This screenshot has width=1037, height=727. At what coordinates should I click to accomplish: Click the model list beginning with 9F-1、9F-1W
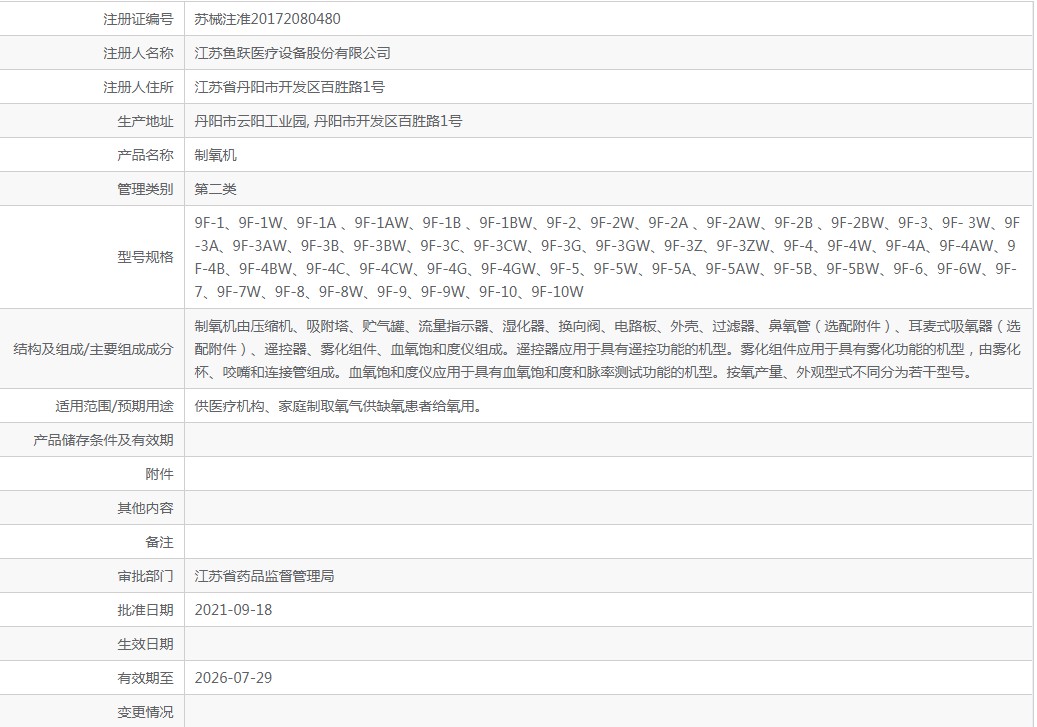click(607, 257)
